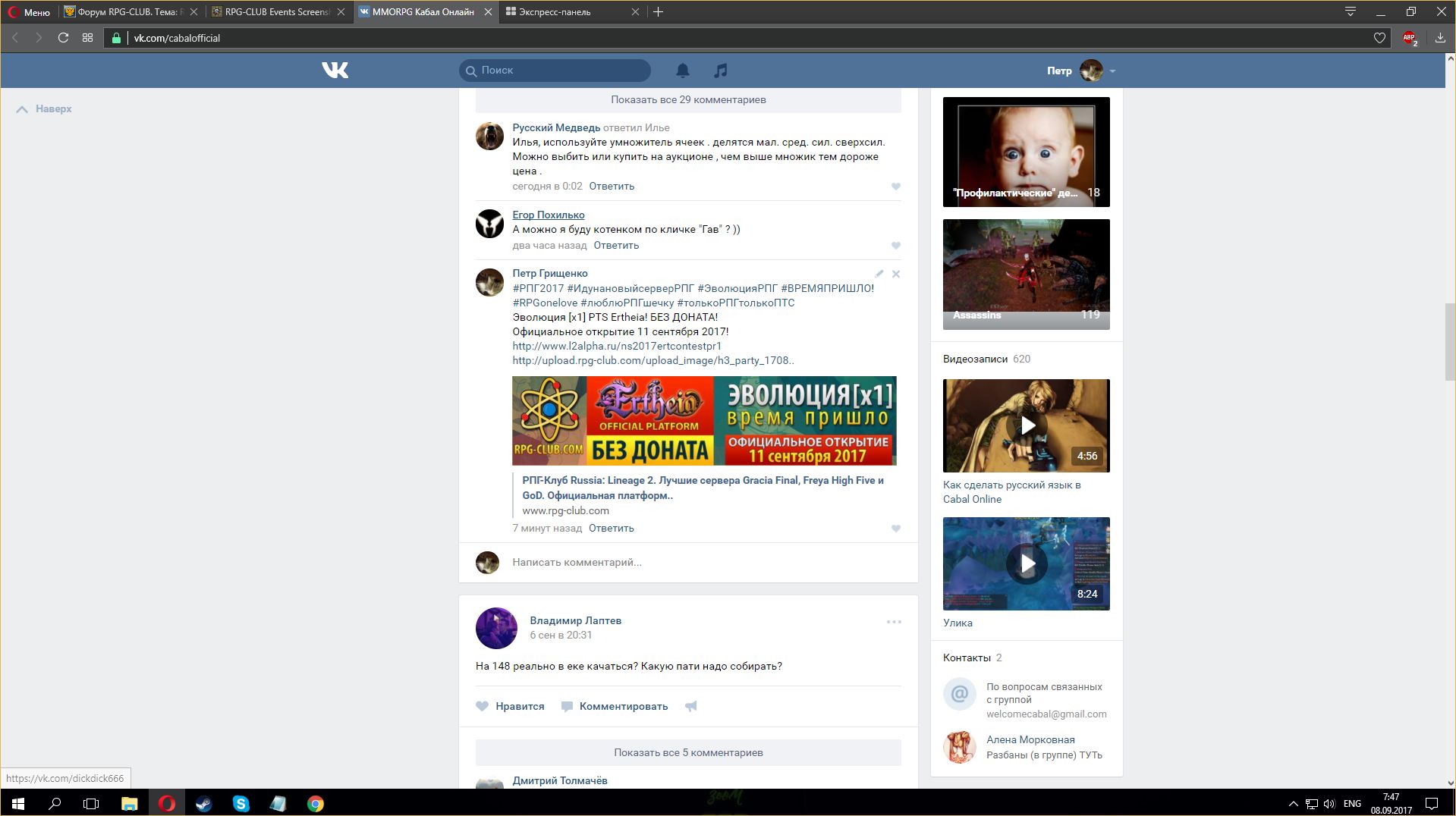Open the Assassins album thumbnail
This screenshot has height=816, width=1456.
coord(1026,275)
